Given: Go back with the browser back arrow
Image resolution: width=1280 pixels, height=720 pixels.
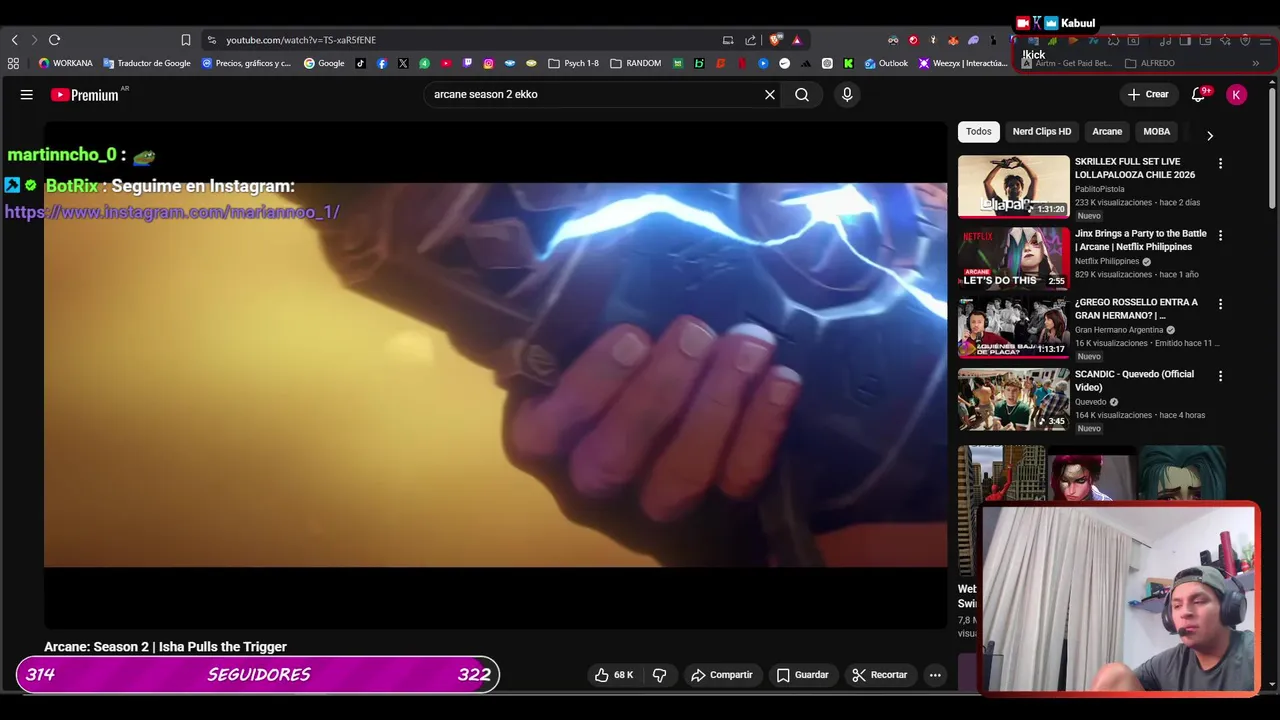Looking at the screenshot, I should point(15,40).
